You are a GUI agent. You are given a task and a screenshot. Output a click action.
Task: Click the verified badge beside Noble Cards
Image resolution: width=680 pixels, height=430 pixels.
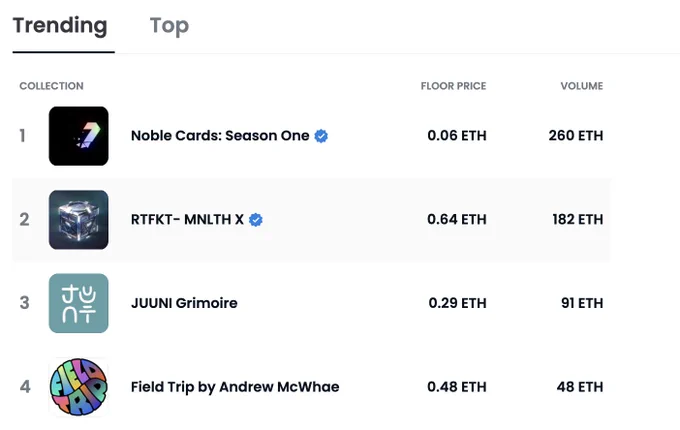coord(321,136)
